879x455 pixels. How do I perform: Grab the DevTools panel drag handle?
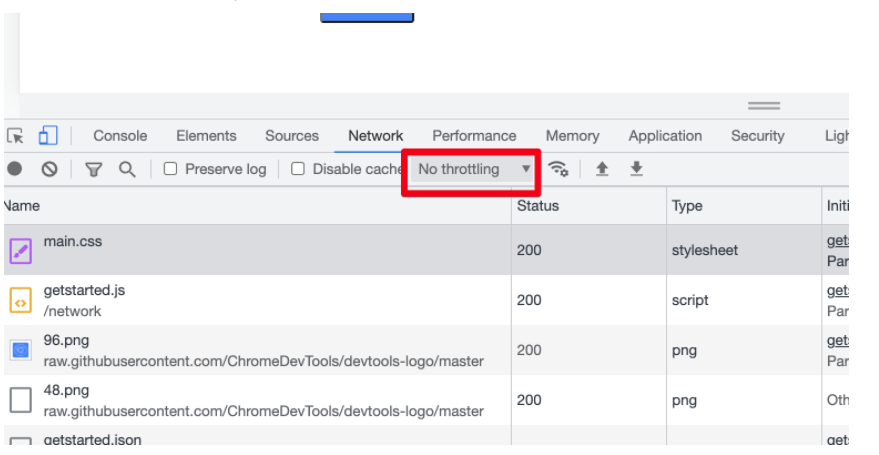coord(764,106)
